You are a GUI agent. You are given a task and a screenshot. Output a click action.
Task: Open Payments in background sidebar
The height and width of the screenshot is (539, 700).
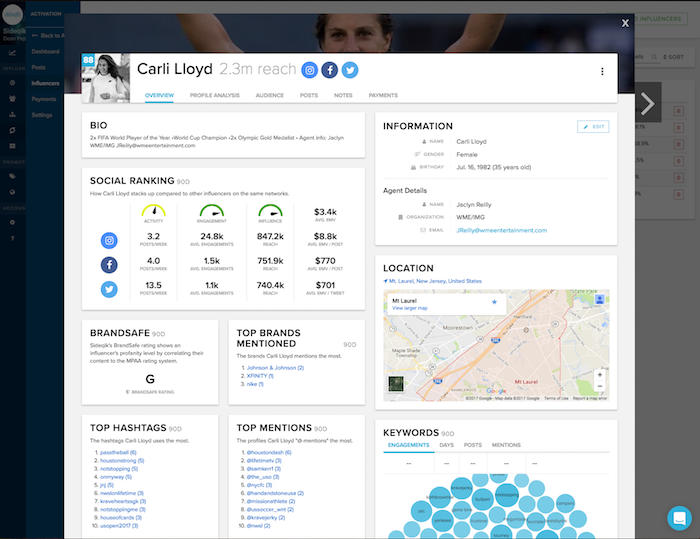(44, 99)
